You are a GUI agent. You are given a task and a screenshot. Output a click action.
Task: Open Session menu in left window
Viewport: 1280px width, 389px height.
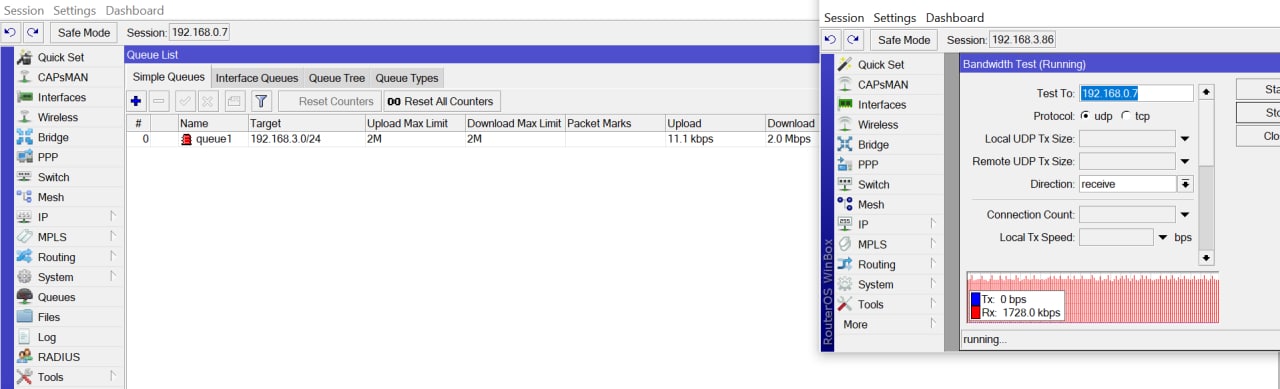24,10
